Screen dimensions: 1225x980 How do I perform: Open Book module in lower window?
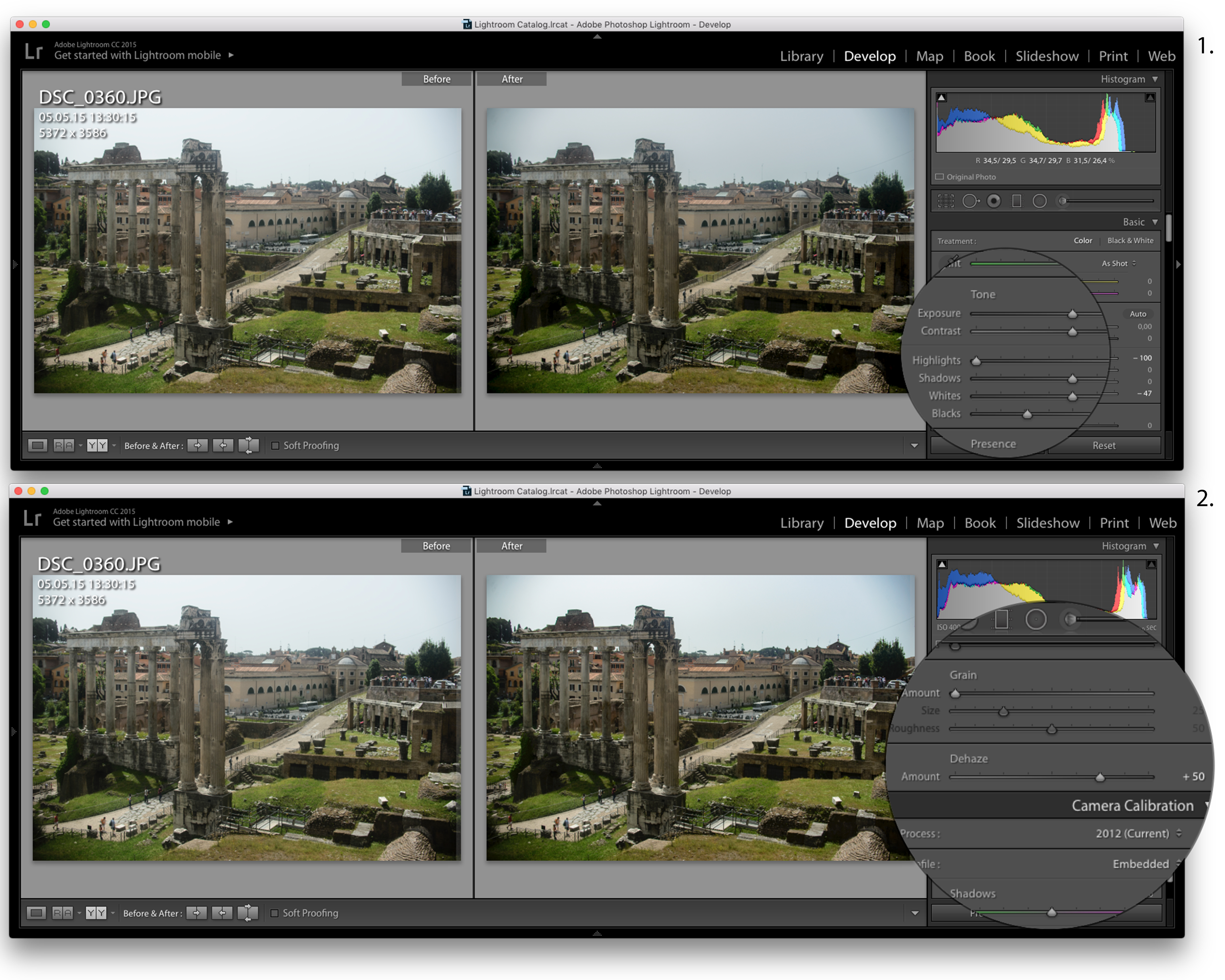pyautogui.click(x=980, y=523)
